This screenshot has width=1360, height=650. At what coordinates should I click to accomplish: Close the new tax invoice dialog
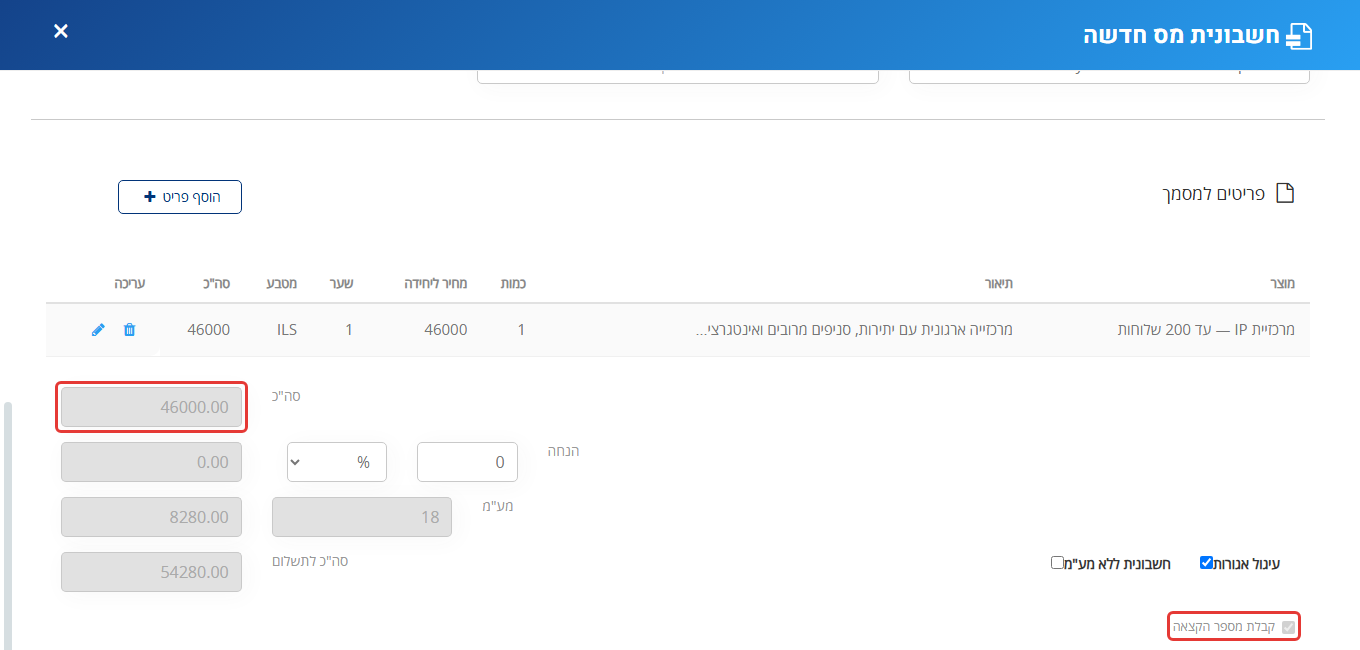point(61,31)
